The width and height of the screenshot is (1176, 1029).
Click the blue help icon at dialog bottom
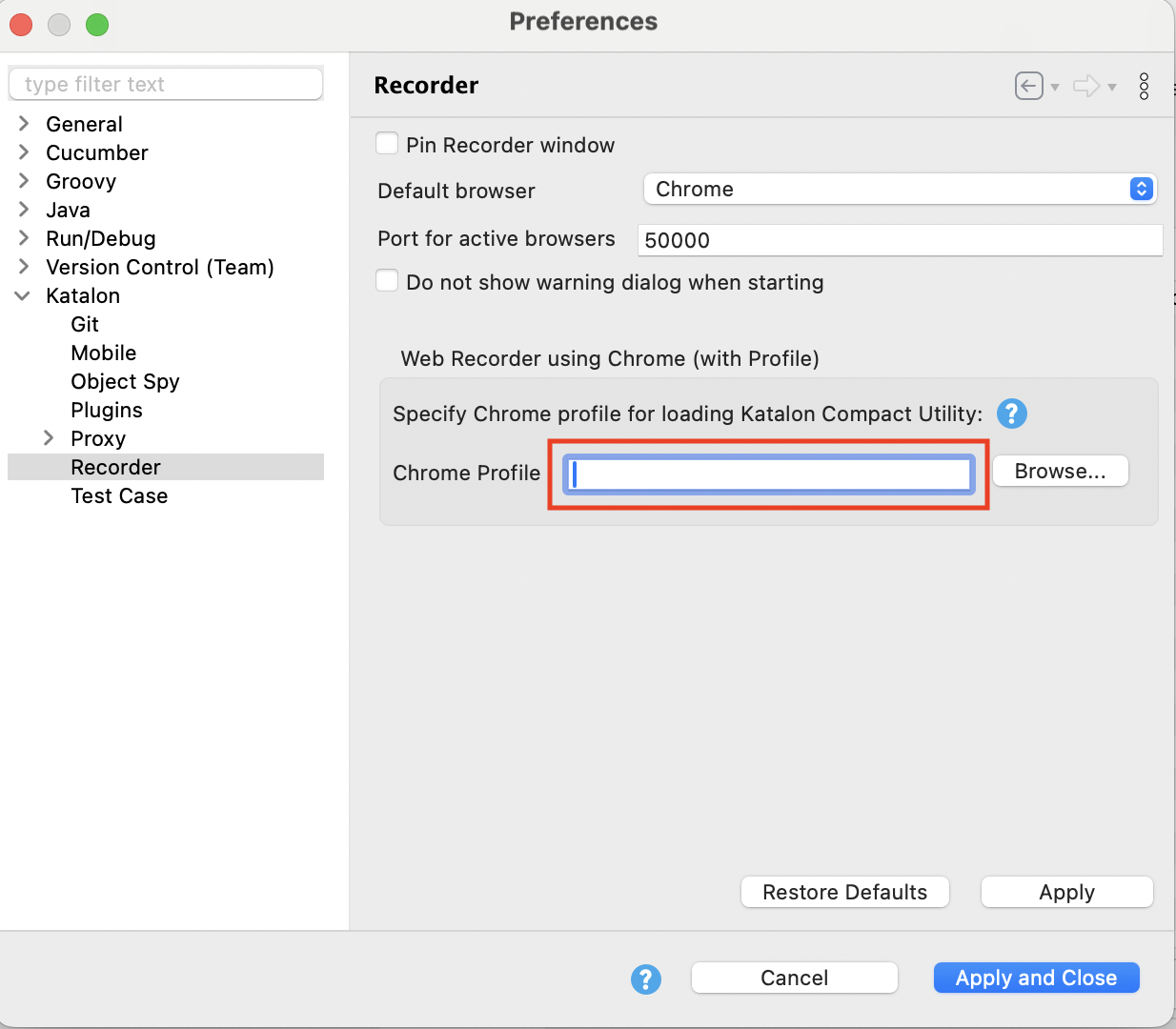[x=646, y=979]
